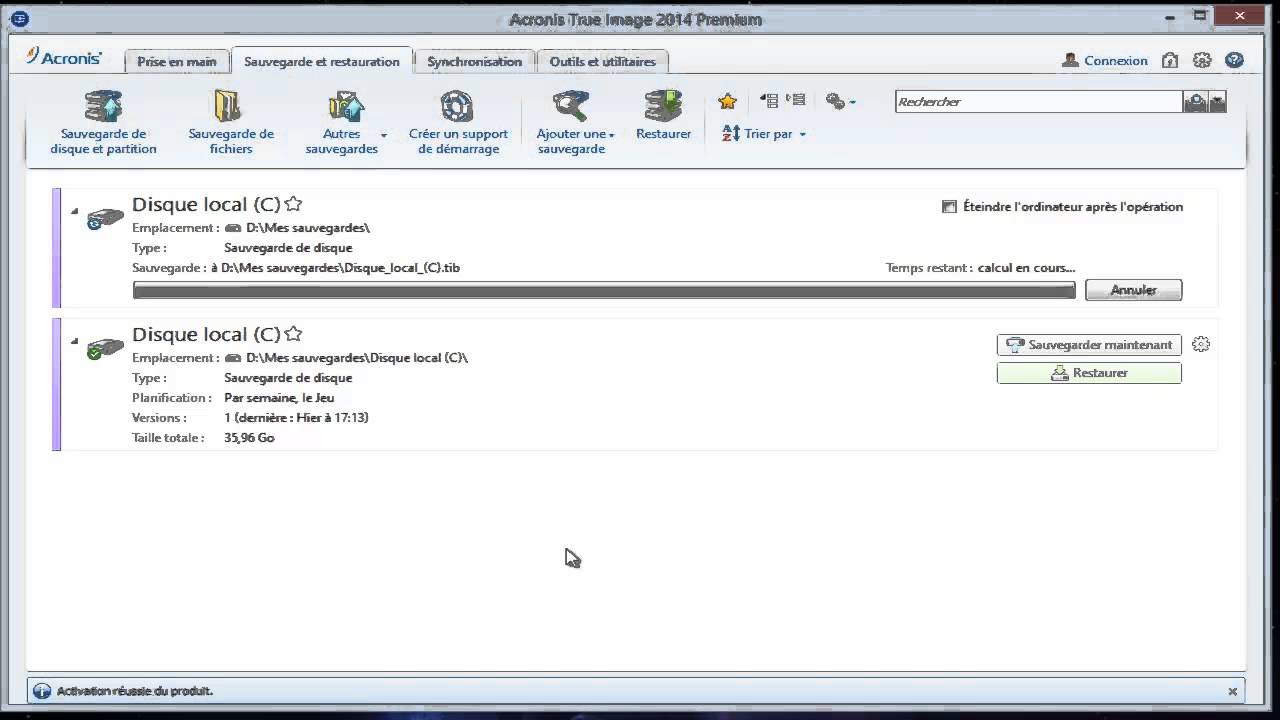The height and width of the screenshot is (720, 1280).
Task: Click Sauvegarder maintenant button
Action: (1089, 345)
